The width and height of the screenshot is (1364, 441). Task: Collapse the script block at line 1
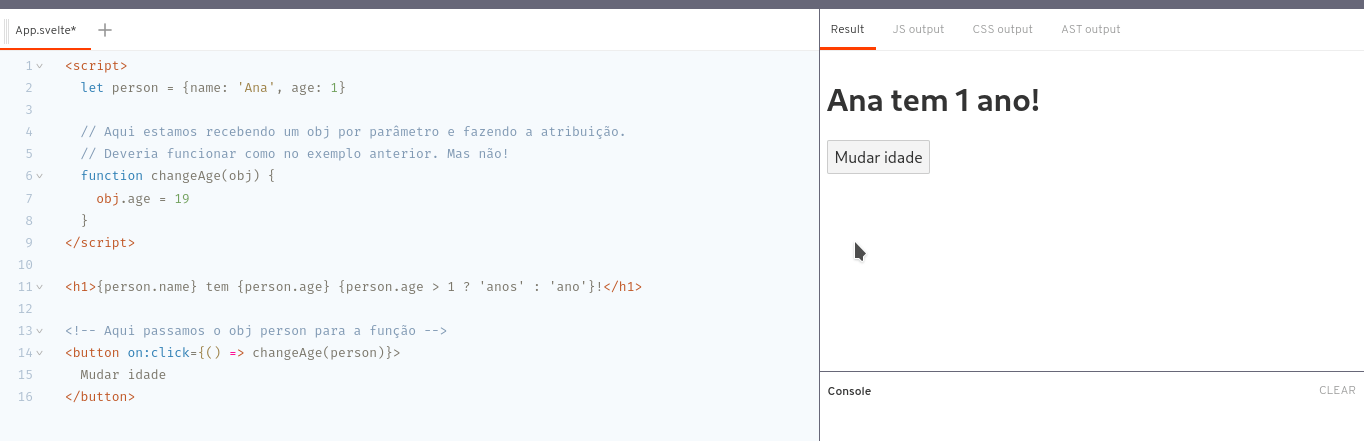pyautogui.click(x=40, y=66)
